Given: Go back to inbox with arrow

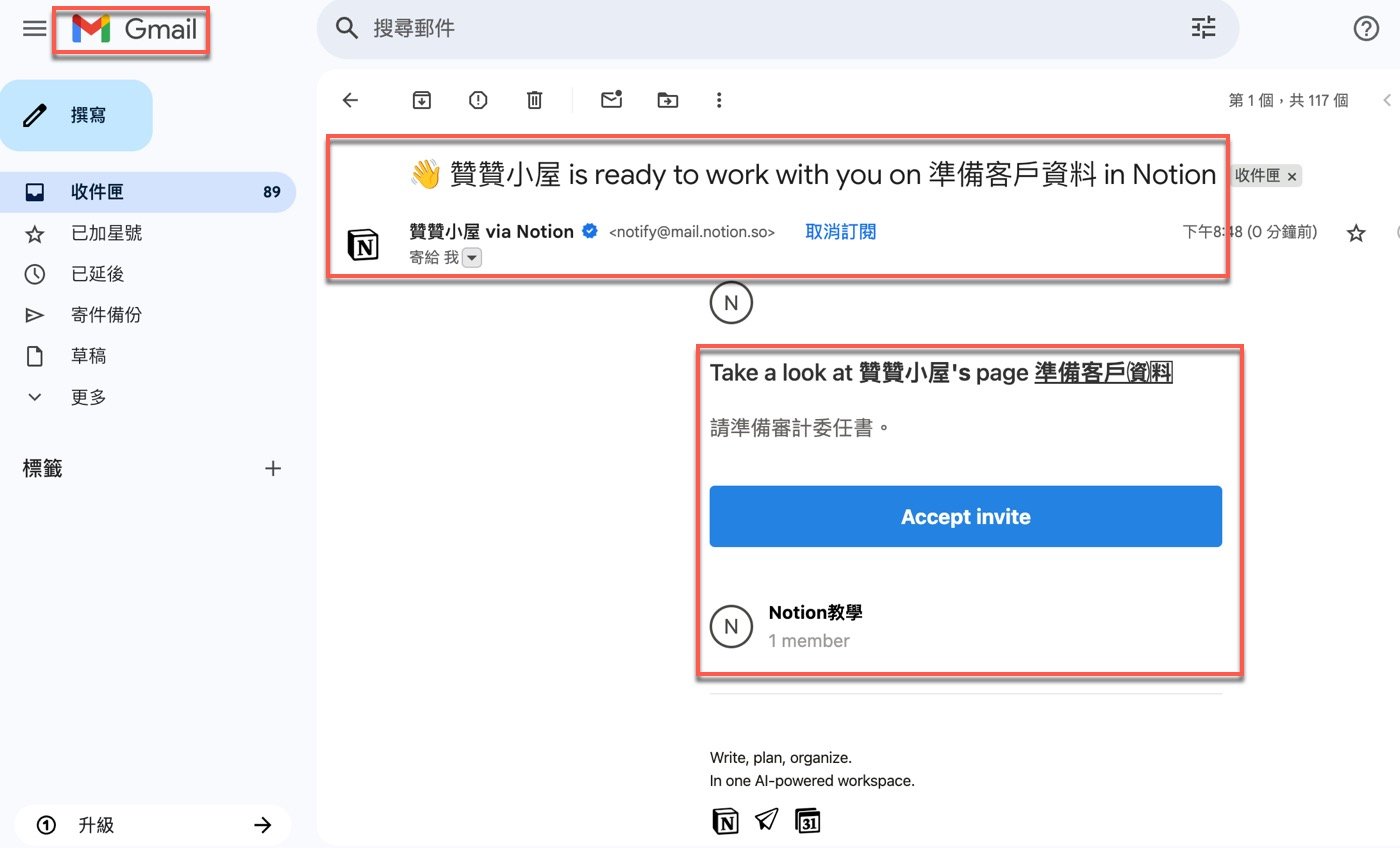Looking at the screenshot, I should tap(350, 100).
